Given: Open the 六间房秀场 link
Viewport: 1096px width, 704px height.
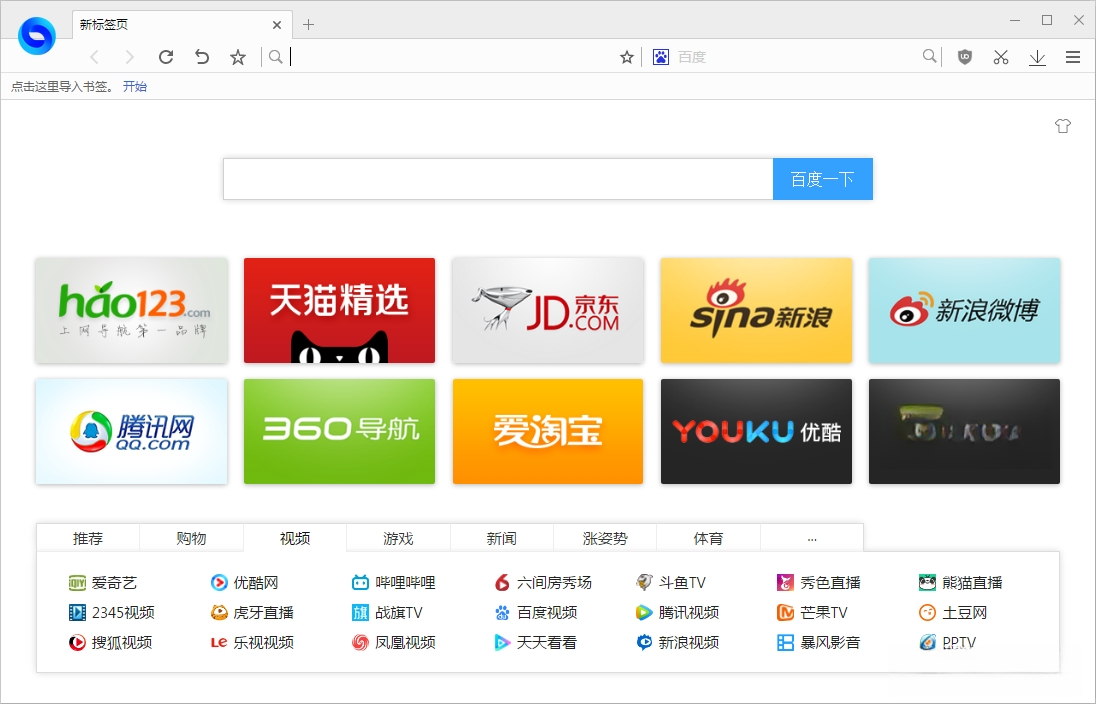Looking at the screenshot, I should tap(542, 582).
